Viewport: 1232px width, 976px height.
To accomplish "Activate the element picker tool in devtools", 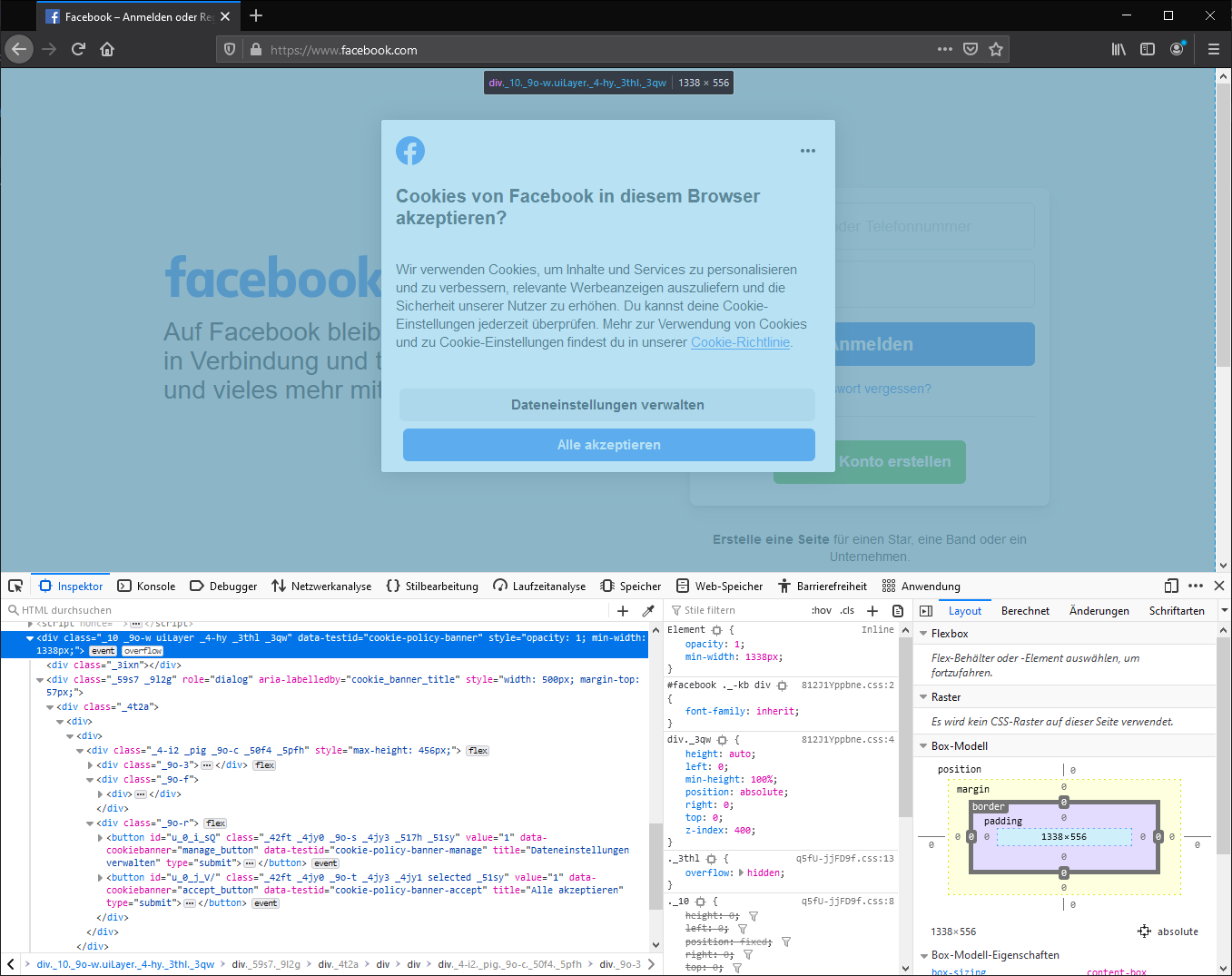I will (x=15, y=587).
